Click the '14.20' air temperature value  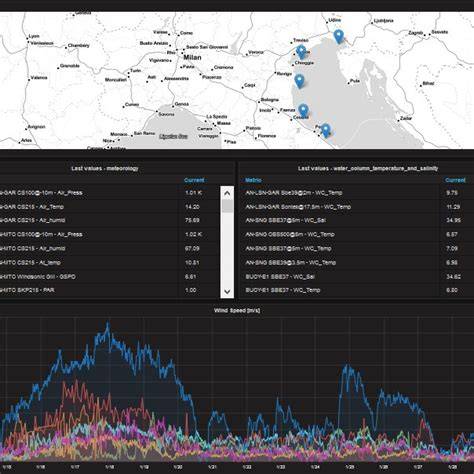click(x=192, y=207)
